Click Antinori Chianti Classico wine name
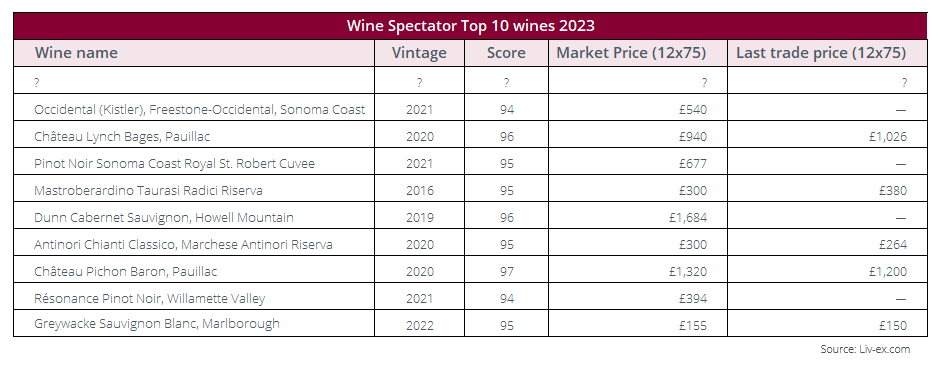Image resolution: width=946 pixels, height=366 pixels. click(x=183, y=245)
